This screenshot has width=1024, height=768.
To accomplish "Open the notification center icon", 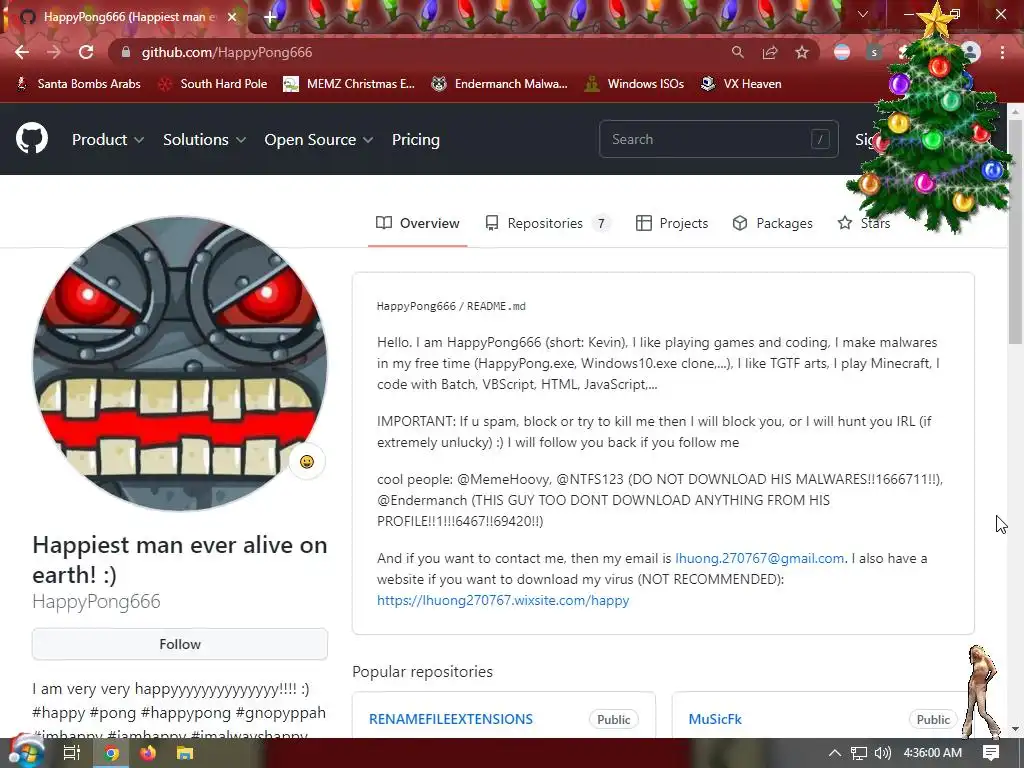I will (991, 753).
